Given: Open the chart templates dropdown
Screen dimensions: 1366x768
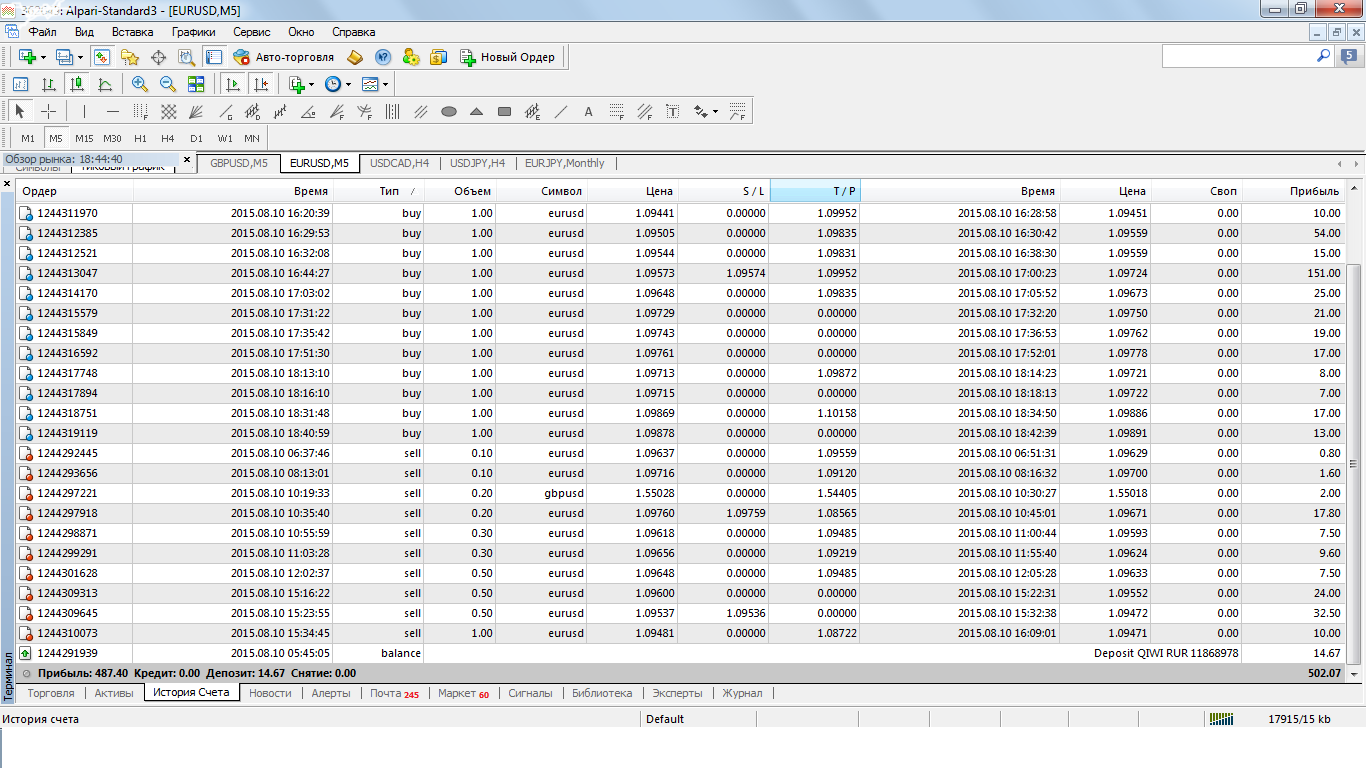Looking at the screenshot, I should coord(385,85).
